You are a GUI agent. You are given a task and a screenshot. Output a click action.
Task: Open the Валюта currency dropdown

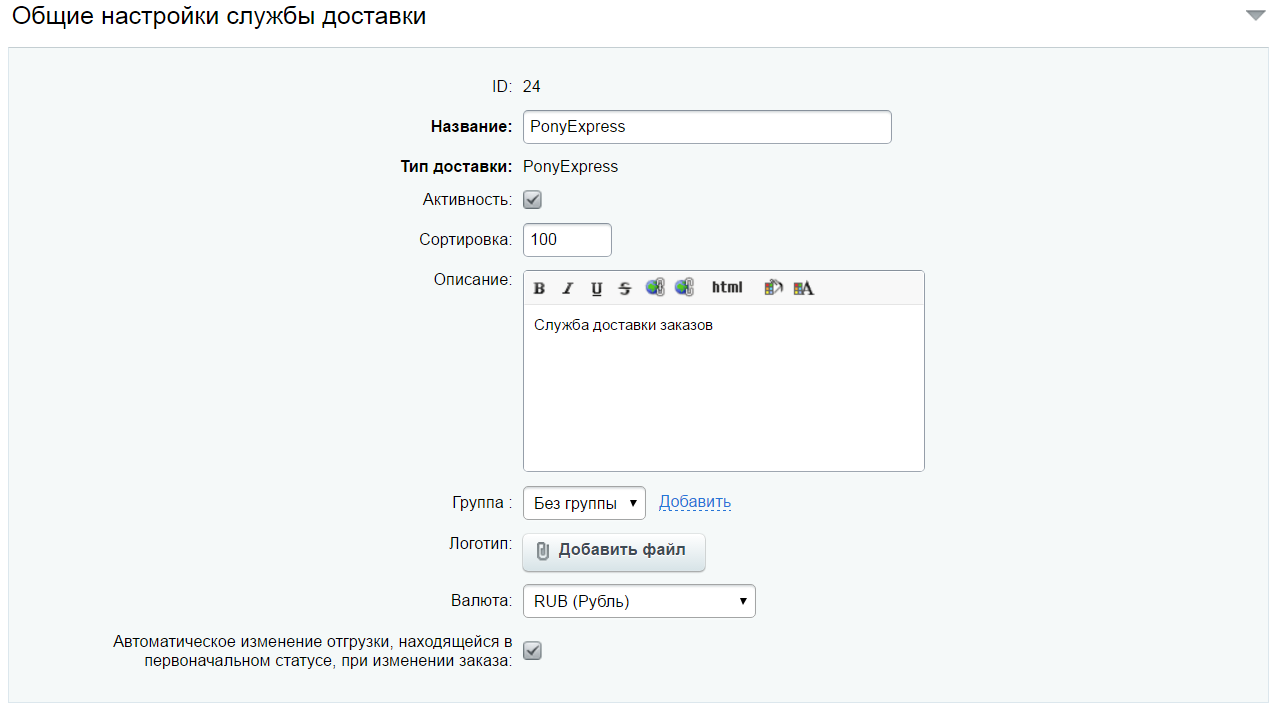(x=638, y=600)
